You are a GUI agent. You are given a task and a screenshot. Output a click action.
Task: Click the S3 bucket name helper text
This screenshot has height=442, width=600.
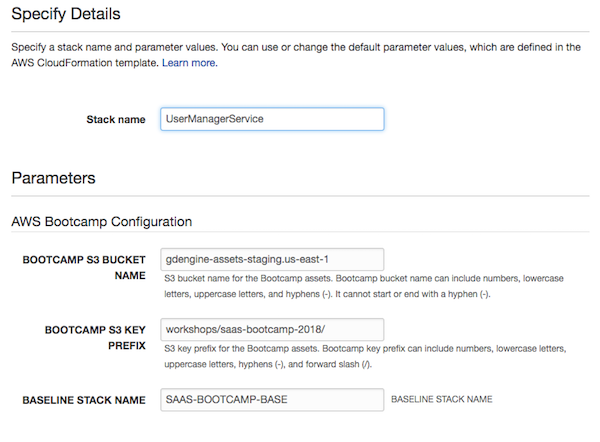point(364,286)
